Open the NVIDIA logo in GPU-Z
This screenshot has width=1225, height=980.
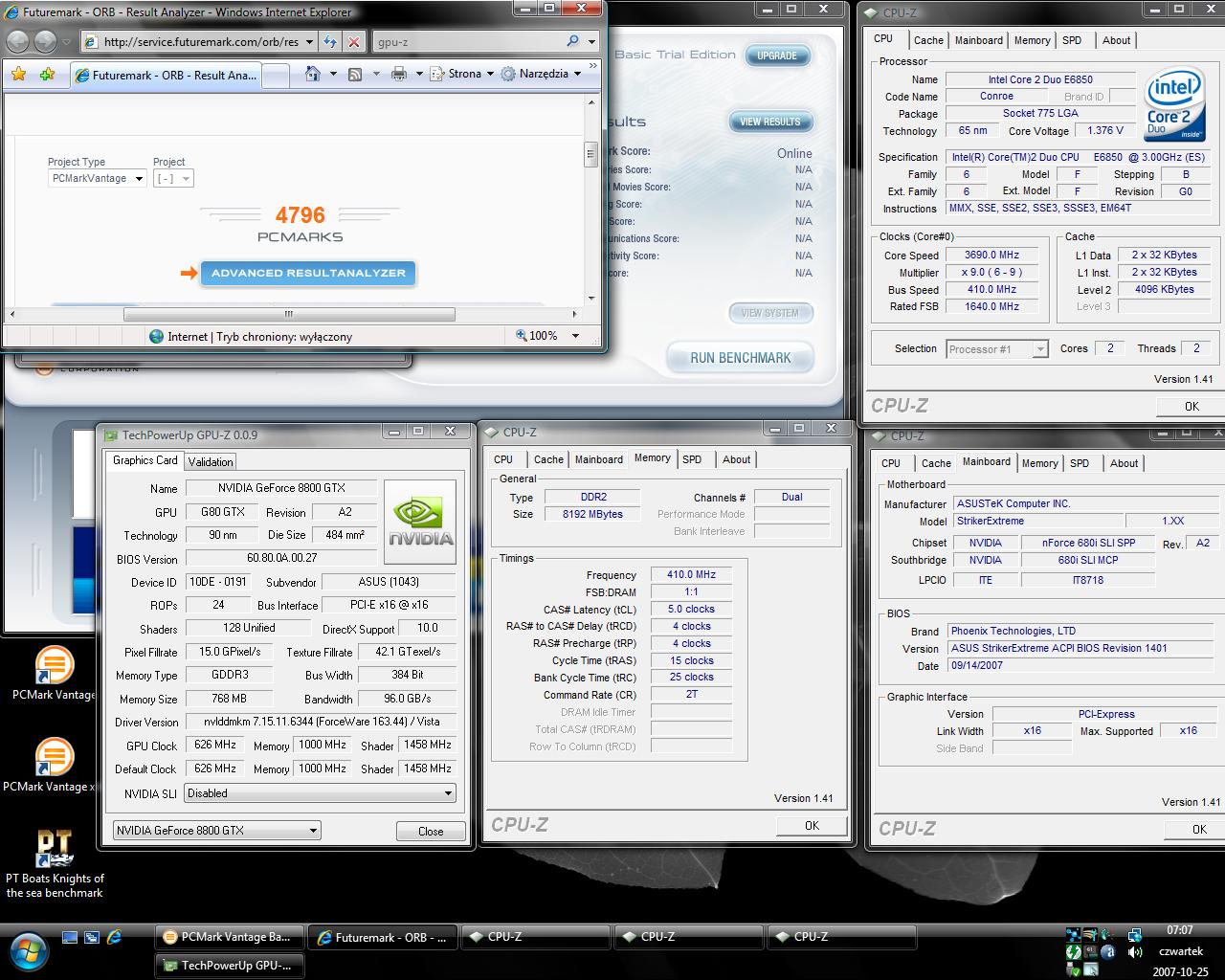point(420,522)
